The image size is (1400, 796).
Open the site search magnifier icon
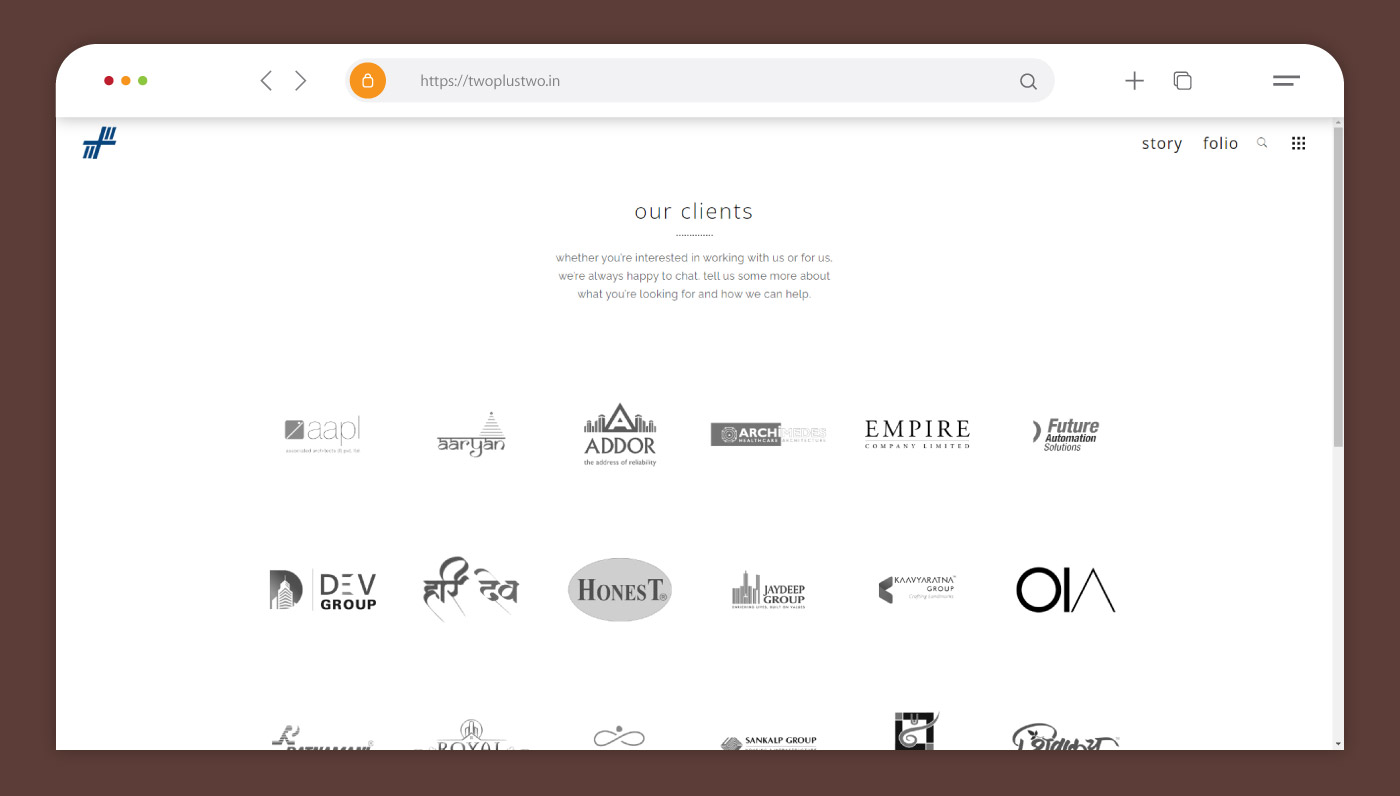(x=1262, y=143)
